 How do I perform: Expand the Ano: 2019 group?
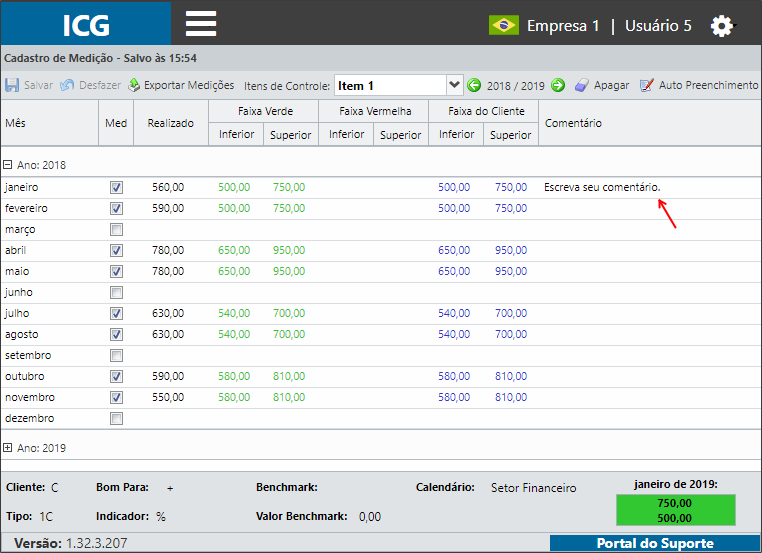click(x=7, y=448)
